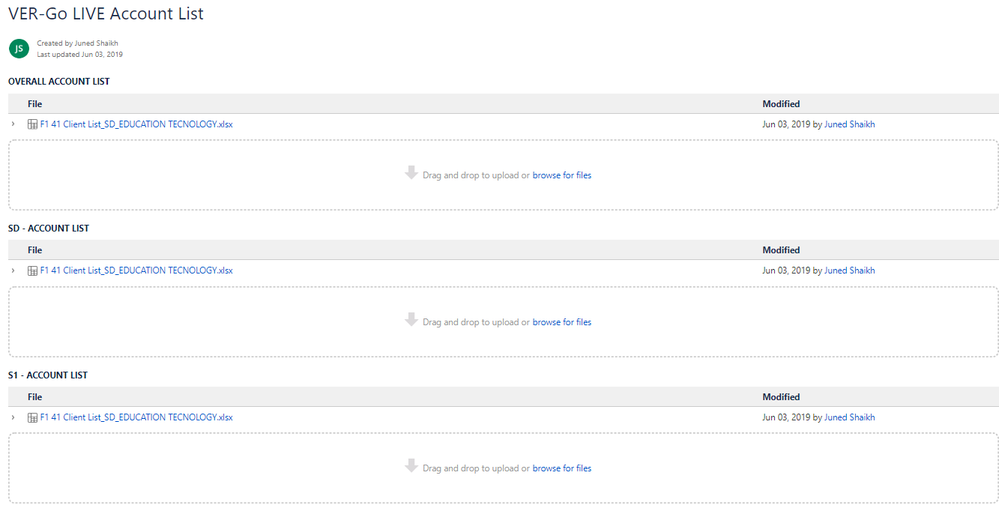Screen dimensions: 999x505
Task: Click spreadsheet icon in S1 Account List
Action: (32, 418)
